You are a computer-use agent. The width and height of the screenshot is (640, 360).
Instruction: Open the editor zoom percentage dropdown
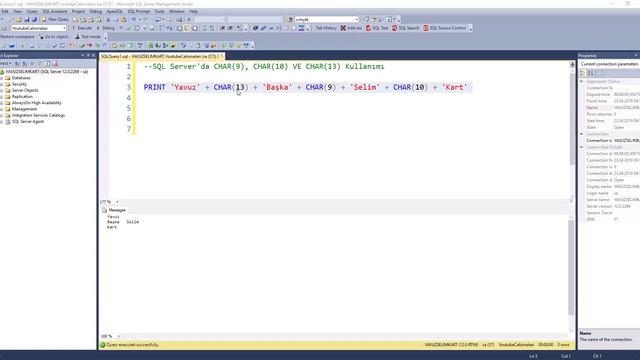point(117,202)
